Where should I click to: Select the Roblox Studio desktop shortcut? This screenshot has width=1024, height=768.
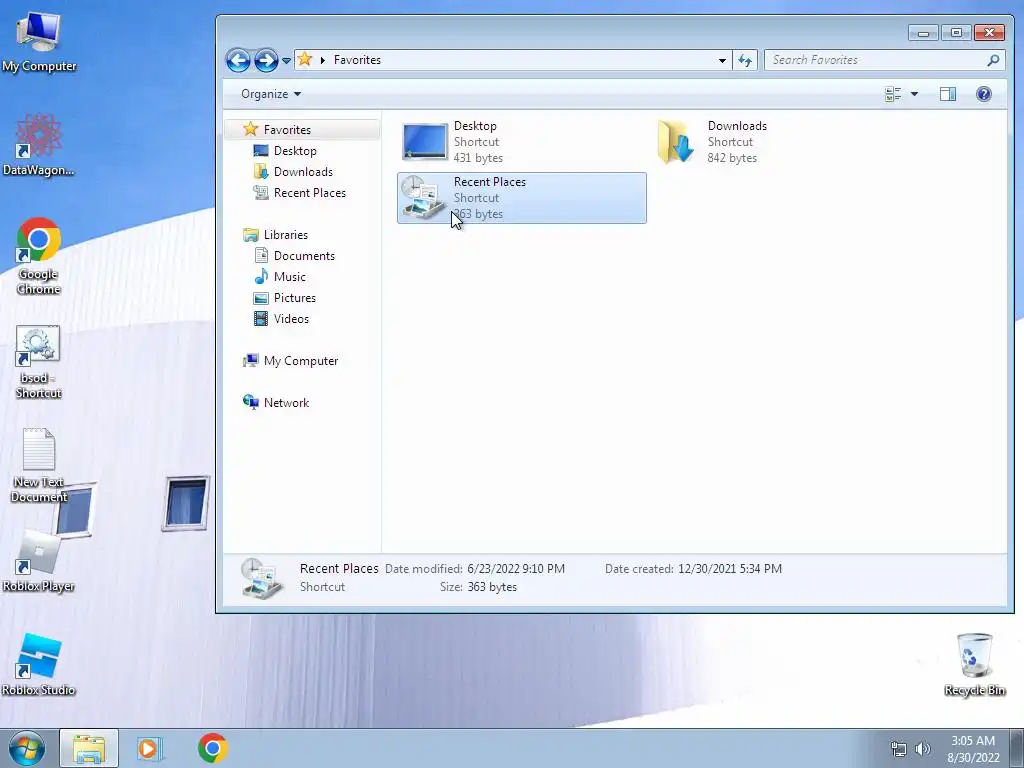click(39, 664)
